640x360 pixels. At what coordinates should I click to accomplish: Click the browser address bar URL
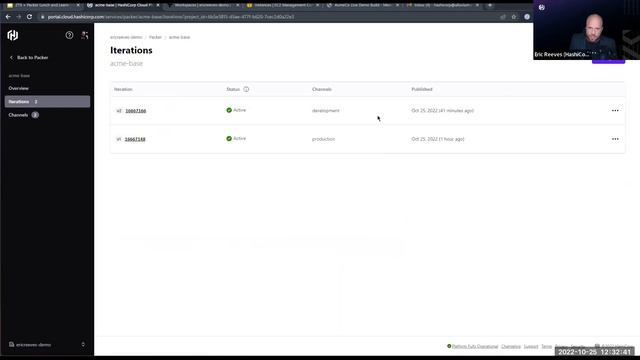[171, 17]
